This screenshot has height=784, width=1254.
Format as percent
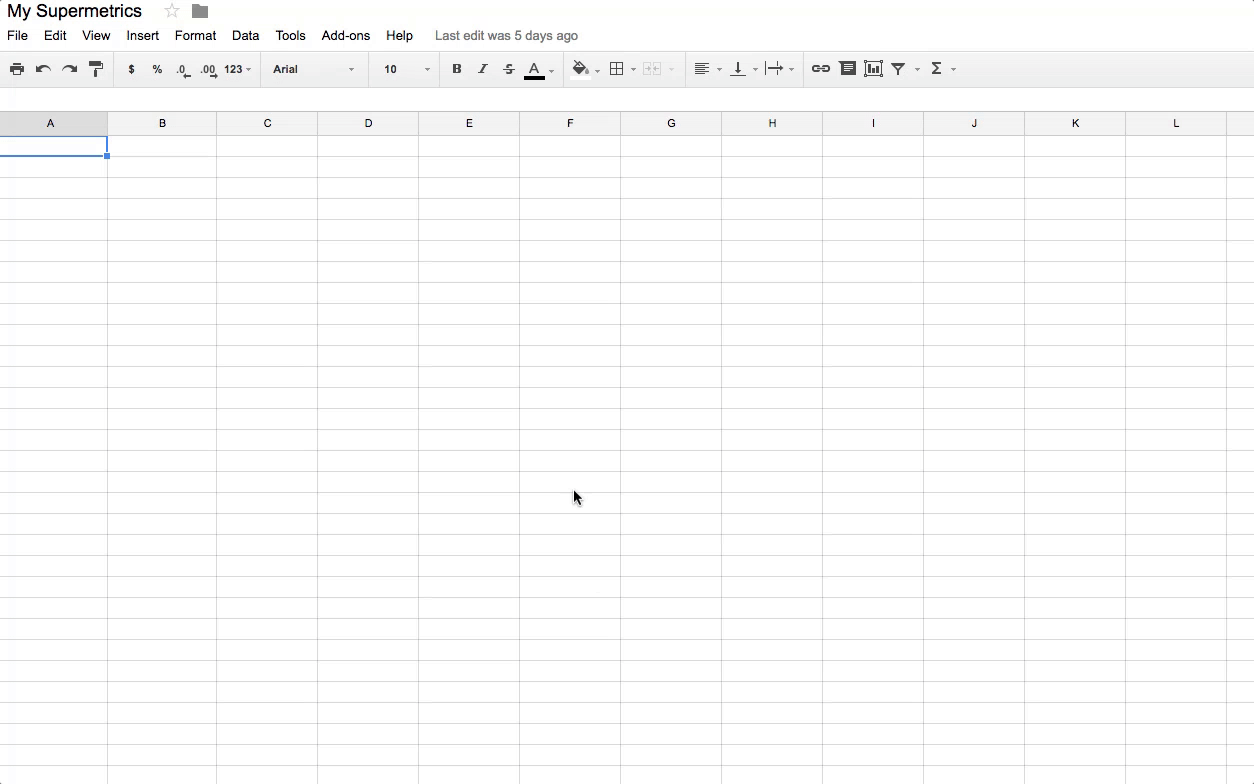tap(157, 69)
